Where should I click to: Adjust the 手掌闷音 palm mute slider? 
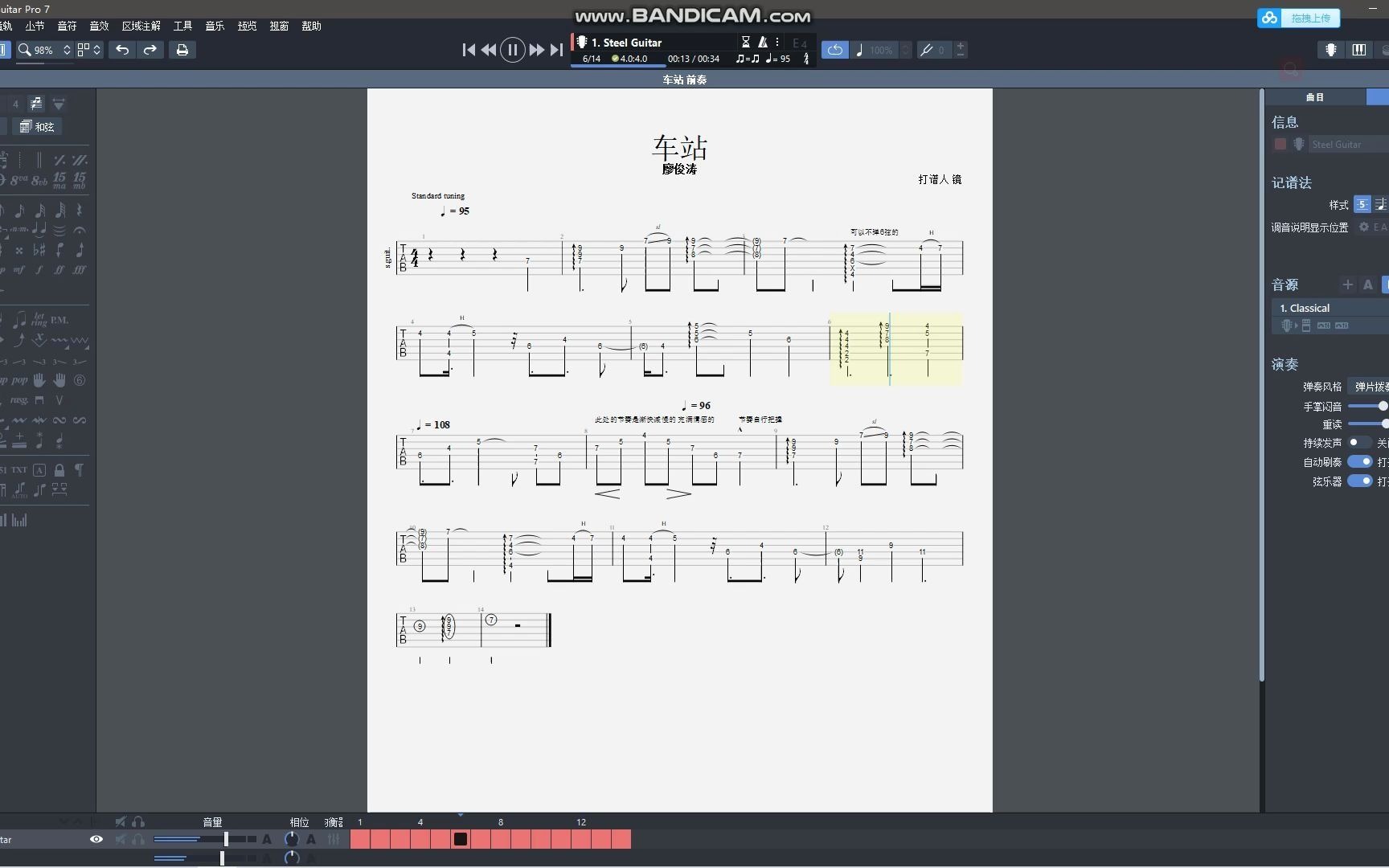1368,406
